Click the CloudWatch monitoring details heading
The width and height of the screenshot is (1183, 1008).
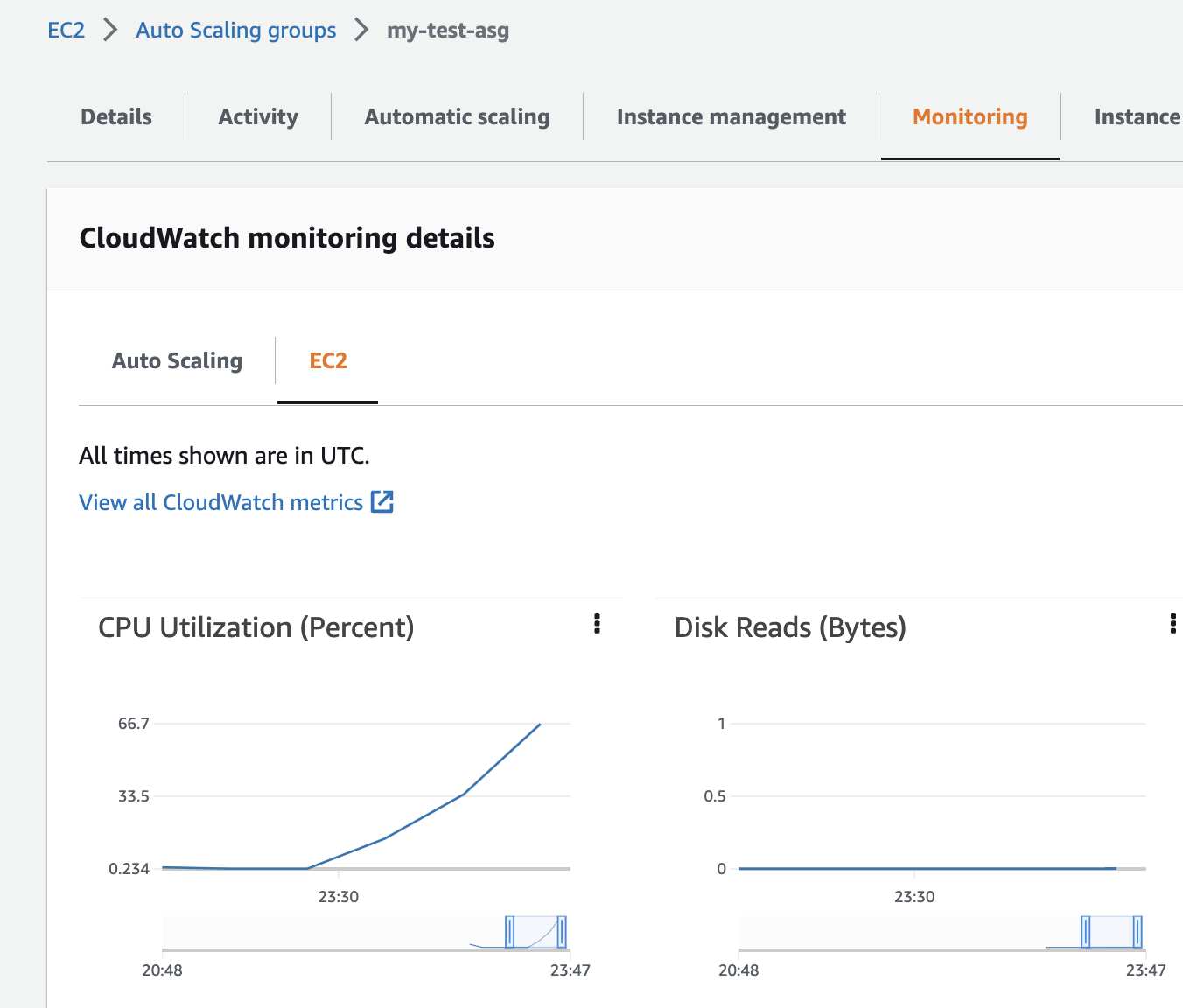pyautogui.click(x=287, y=238)
